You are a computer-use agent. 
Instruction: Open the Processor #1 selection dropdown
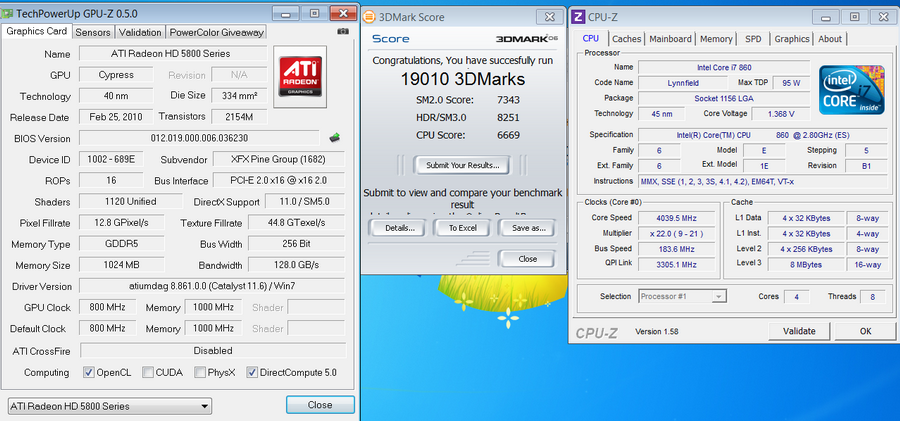click(682, 296)
